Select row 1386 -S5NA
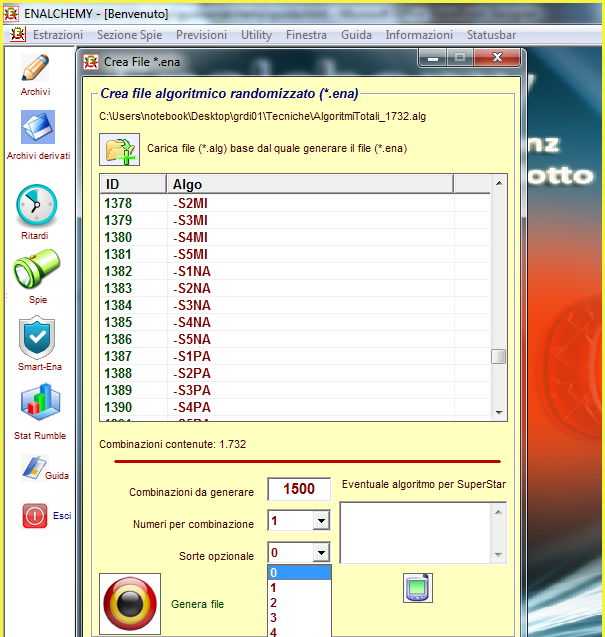 [295, 339]
